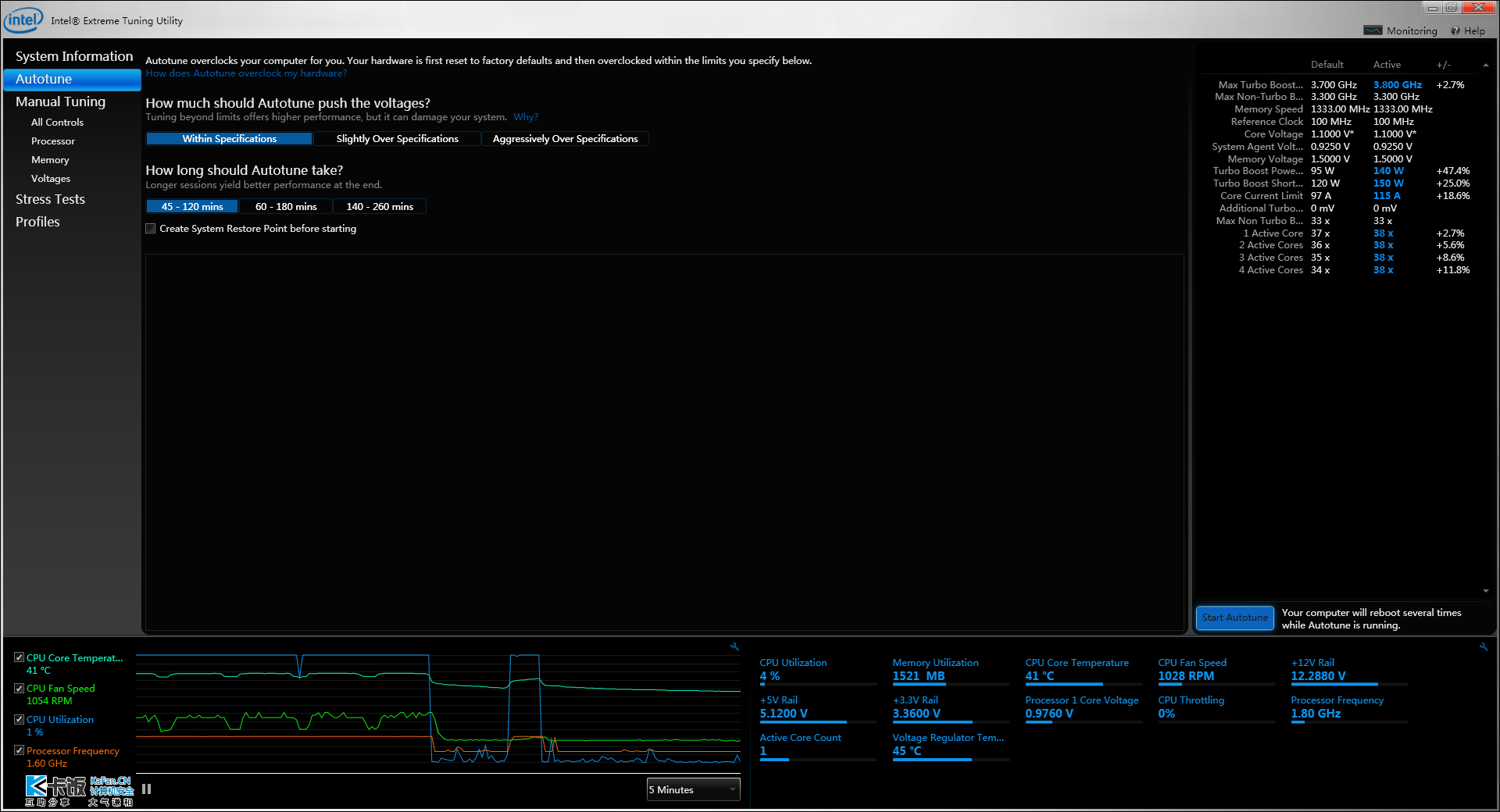Open Profiles section

point(37,222)
